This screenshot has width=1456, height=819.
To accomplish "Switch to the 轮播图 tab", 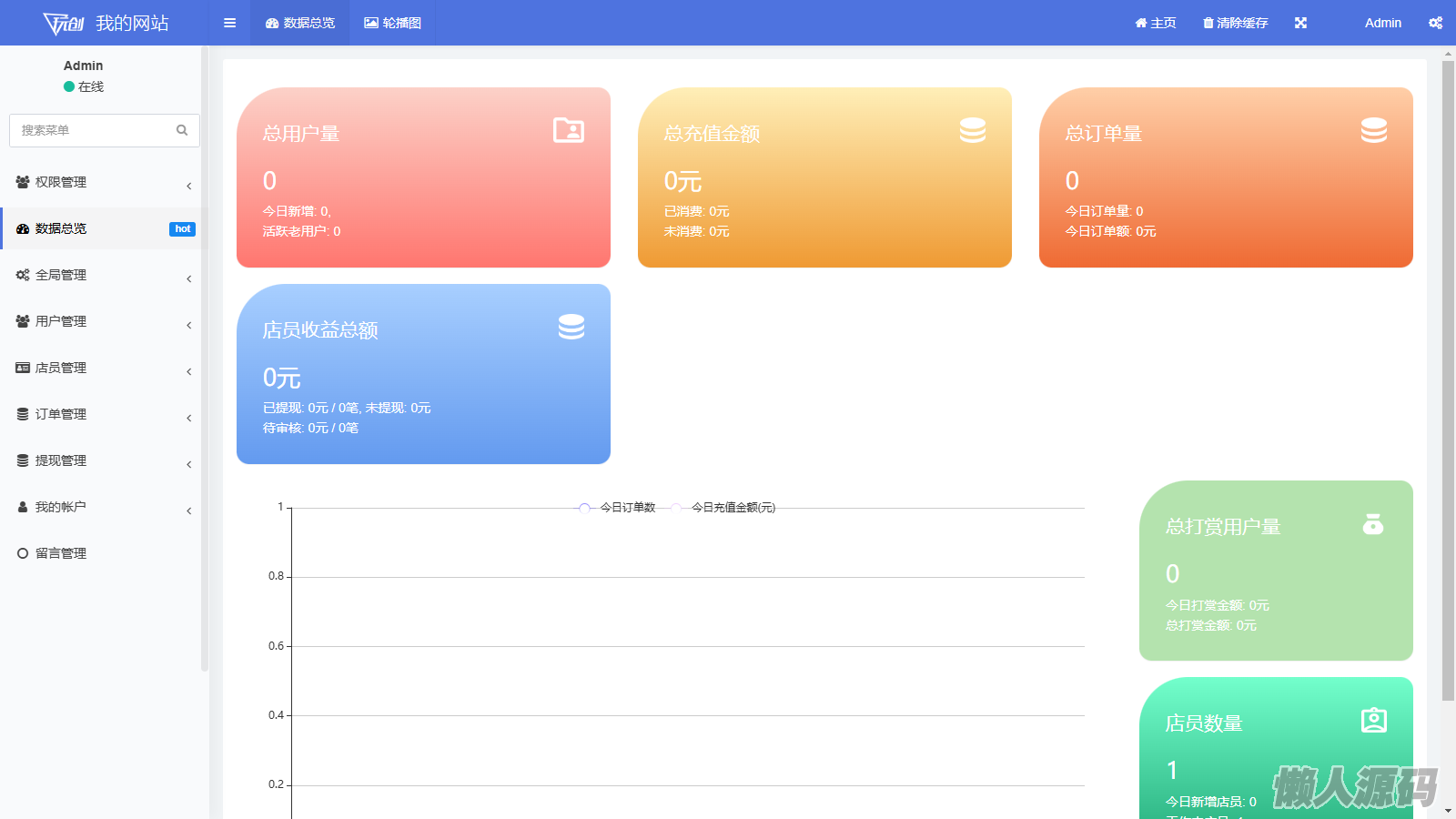I will [392, 23].
